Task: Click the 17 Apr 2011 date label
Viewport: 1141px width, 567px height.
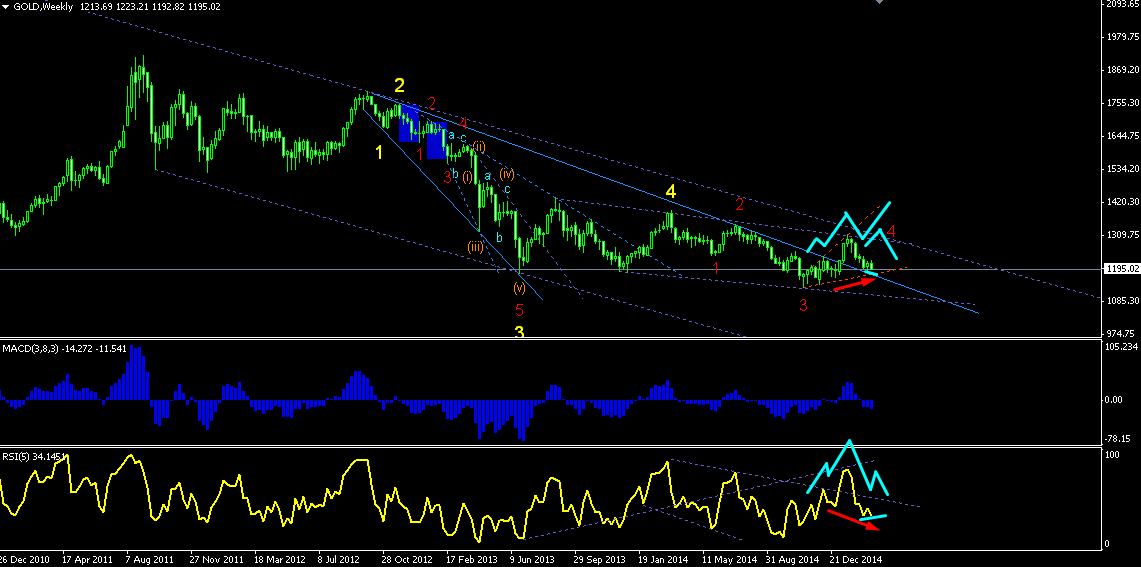Action: pyautogui.click(x=87, y=560)
